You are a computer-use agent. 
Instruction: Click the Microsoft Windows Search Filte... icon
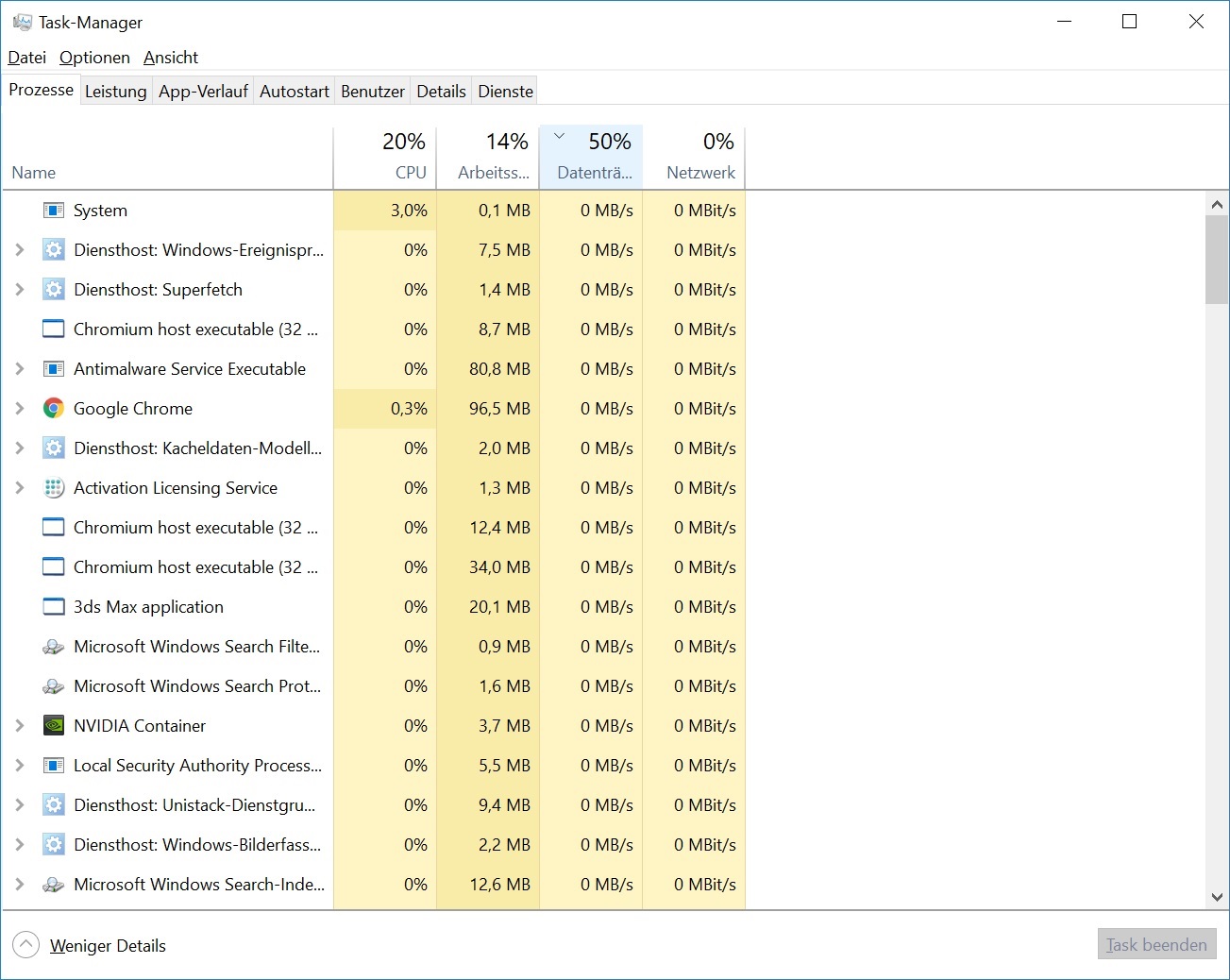click(x=54, y=647)
